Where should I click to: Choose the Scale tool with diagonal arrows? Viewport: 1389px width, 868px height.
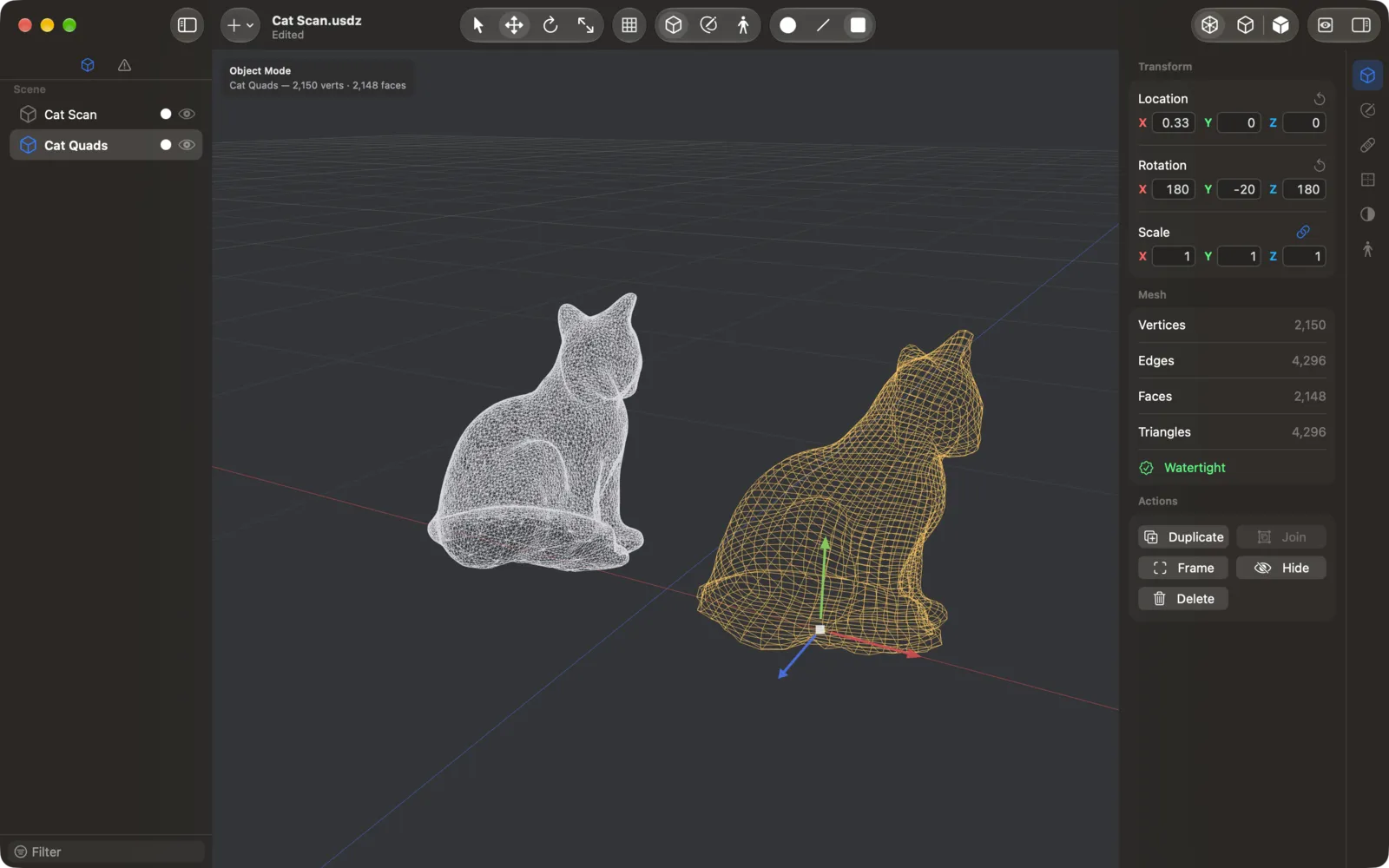[586, 25]
